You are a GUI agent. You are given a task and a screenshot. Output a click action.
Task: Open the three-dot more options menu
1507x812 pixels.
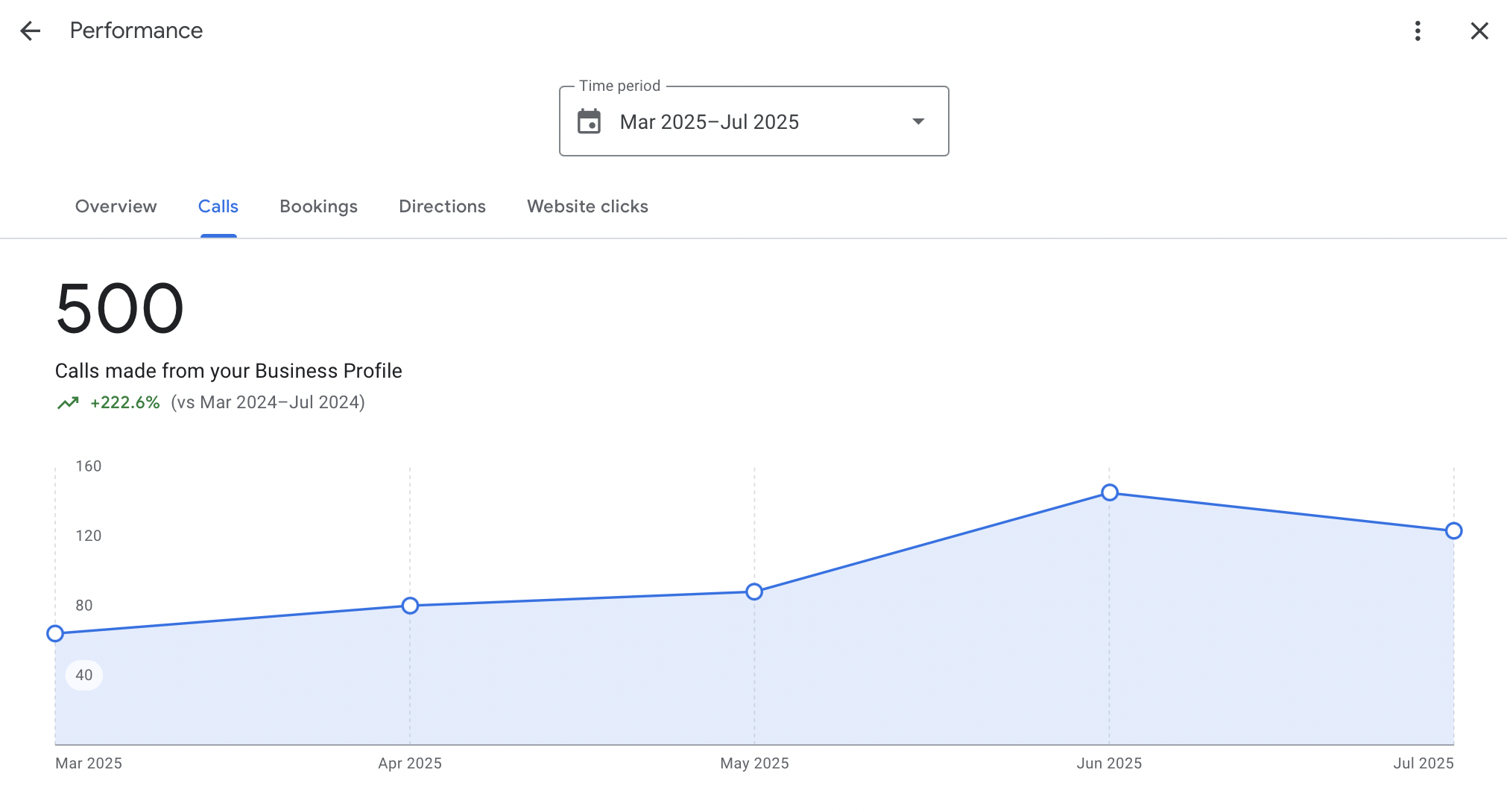coord(1418,31)
